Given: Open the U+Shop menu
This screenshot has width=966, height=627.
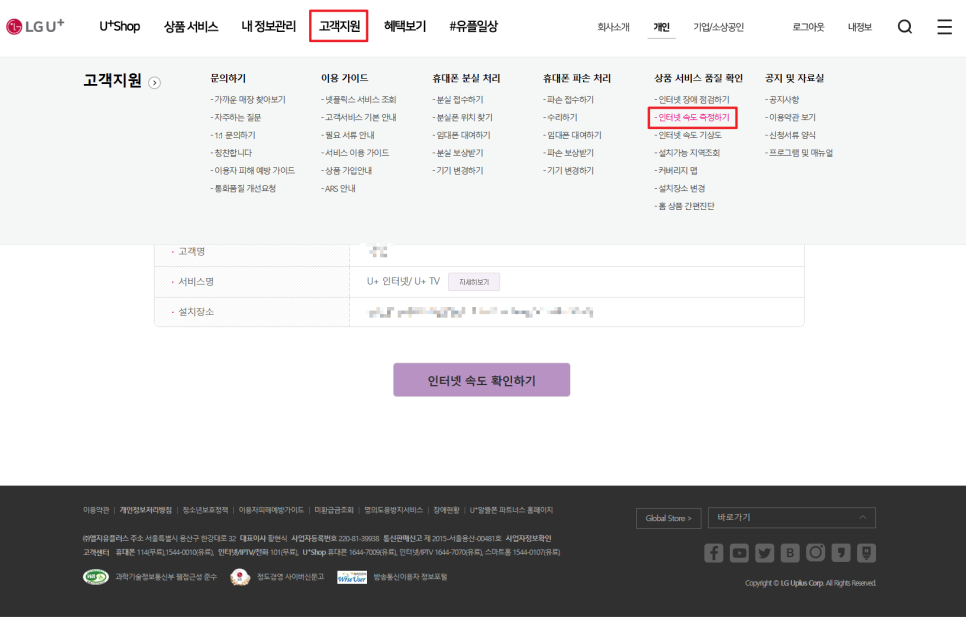Looking at the screenshot, I should pos(120,26).
